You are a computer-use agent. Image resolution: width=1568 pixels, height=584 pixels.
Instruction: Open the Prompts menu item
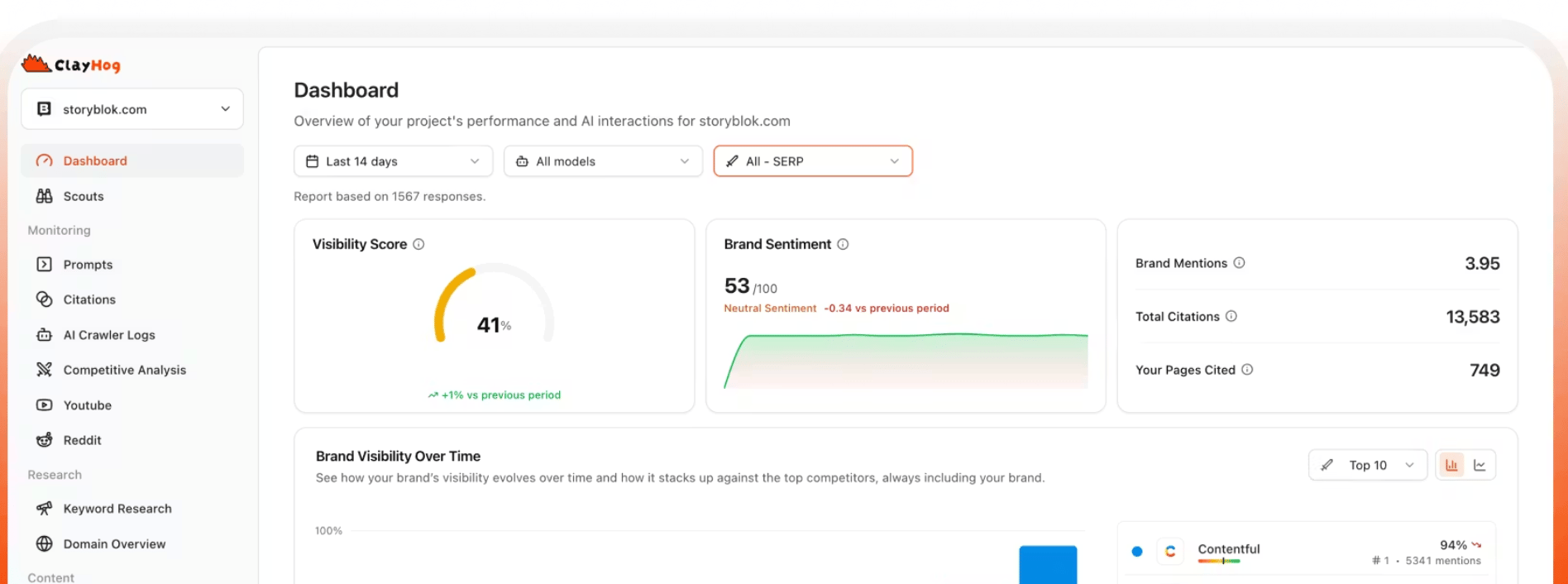88,265
